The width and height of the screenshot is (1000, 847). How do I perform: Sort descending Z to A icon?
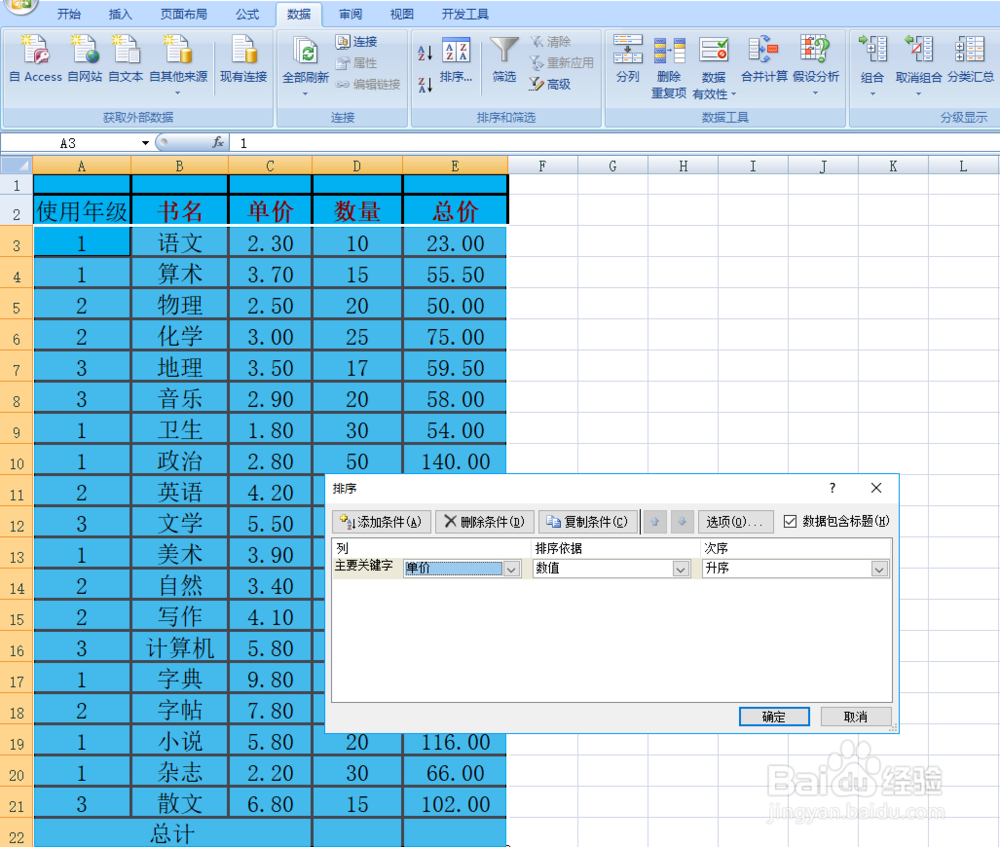425,84
